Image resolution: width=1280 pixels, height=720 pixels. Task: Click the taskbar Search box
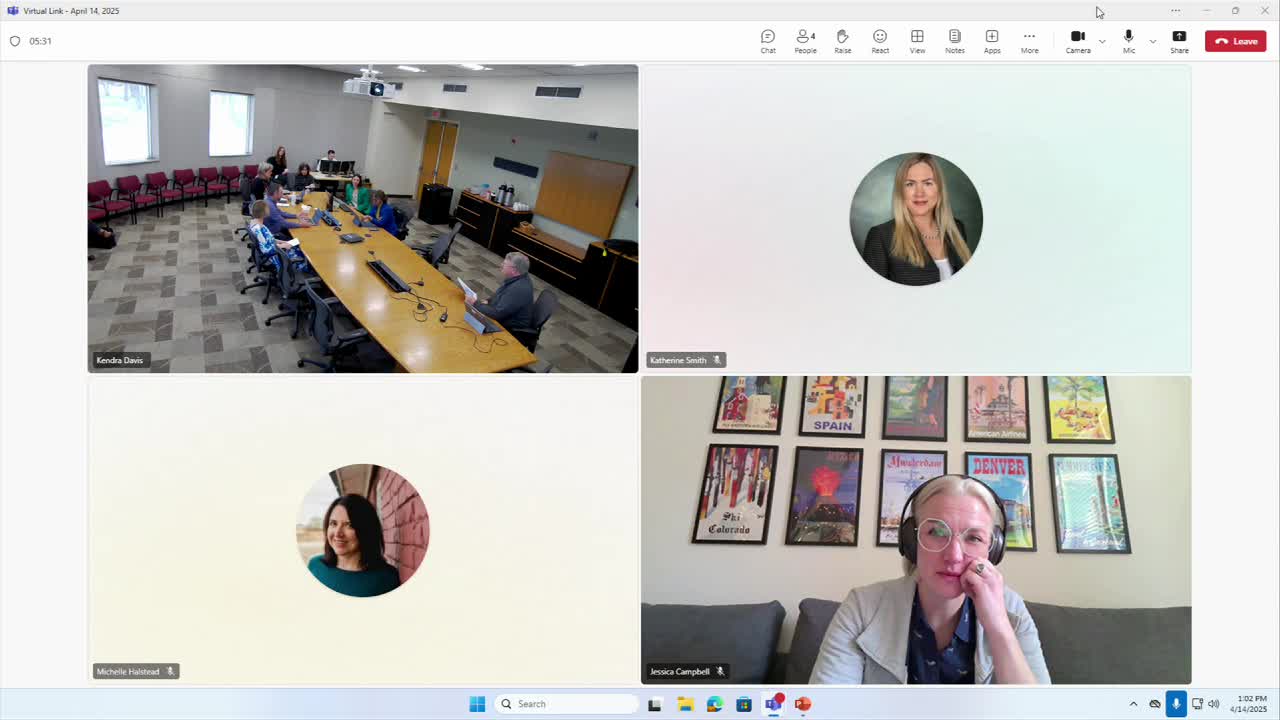point(566,704)
